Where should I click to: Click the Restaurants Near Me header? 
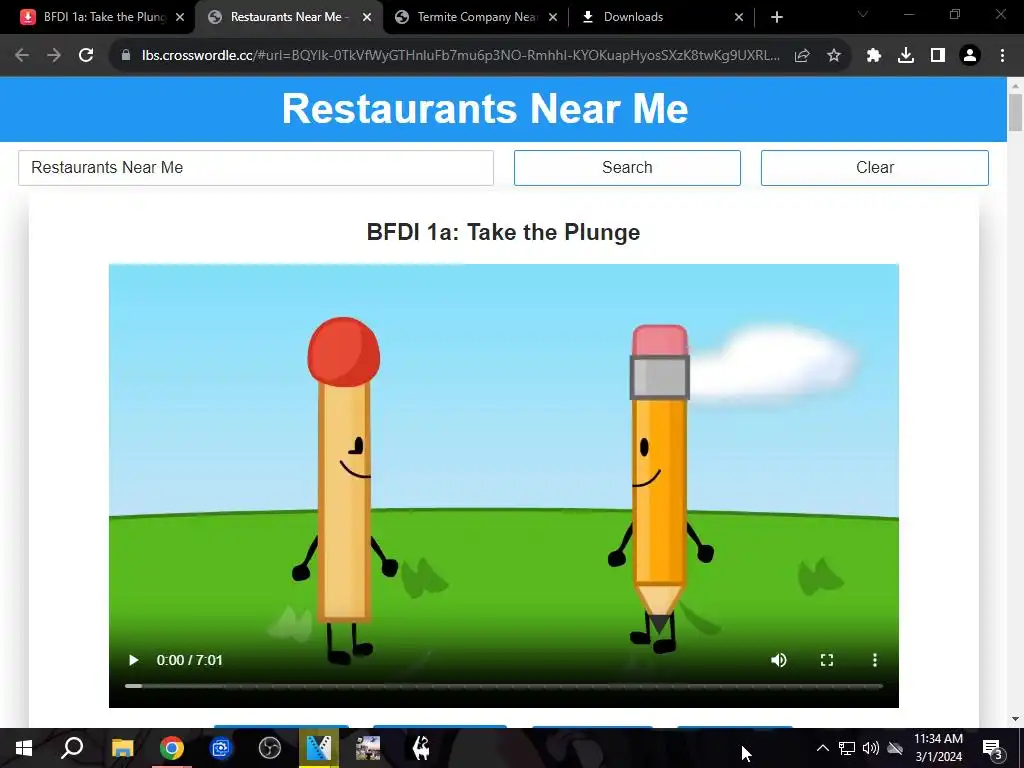(x=485, y=108)
